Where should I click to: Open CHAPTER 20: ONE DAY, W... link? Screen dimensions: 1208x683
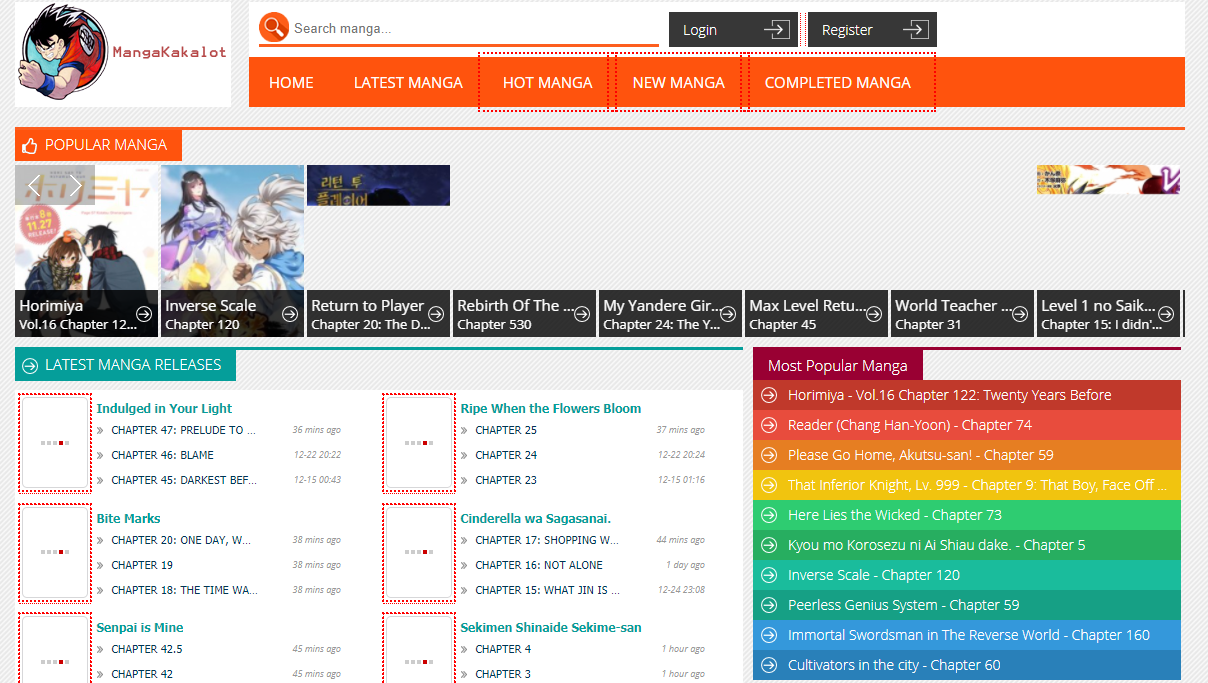(x=181, y=540)
